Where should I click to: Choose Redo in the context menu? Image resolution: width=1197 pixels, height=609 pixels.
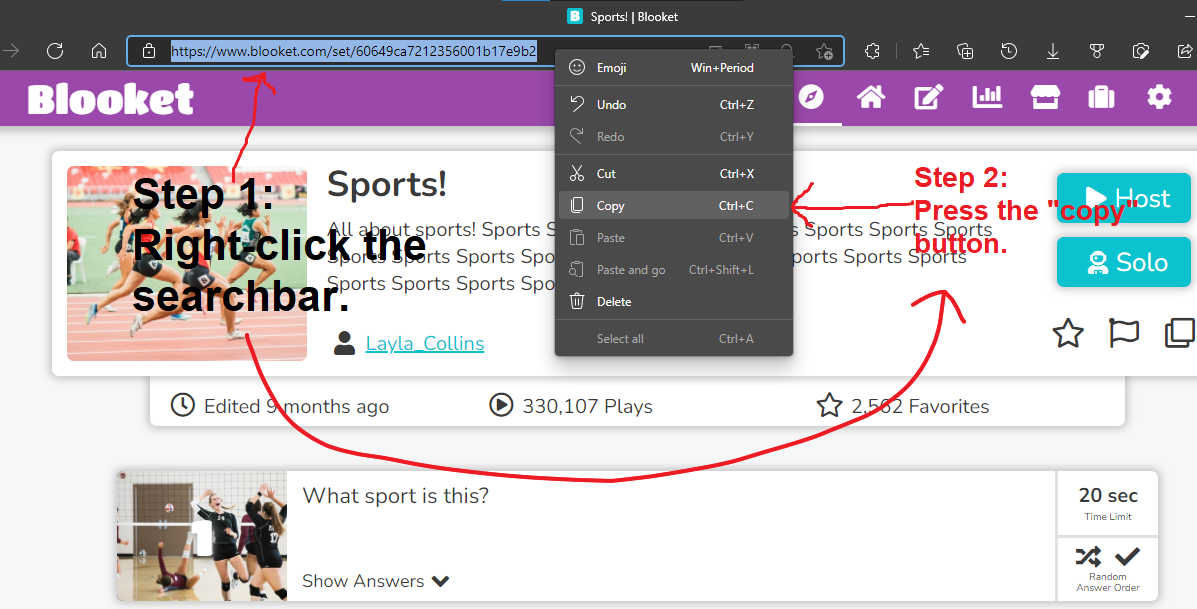pos(674,137)
